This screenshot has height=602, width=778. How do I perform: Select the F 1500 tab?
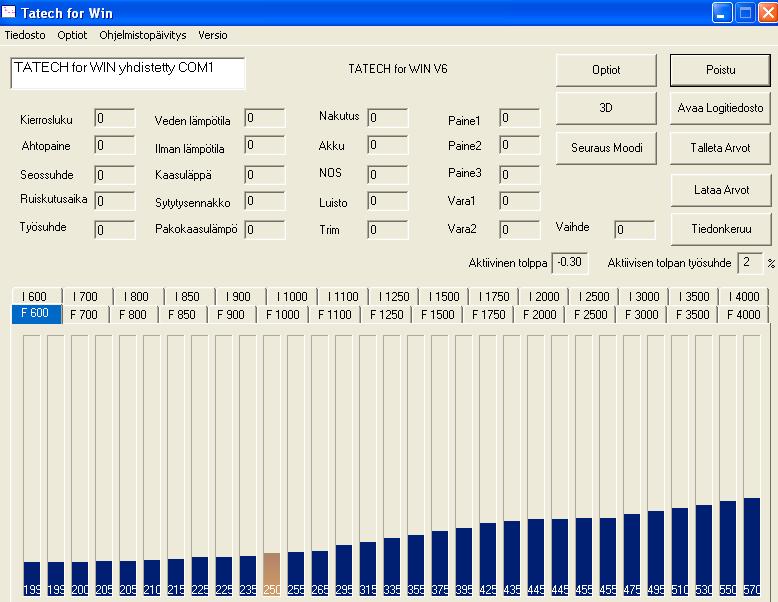tap(437, 315)
